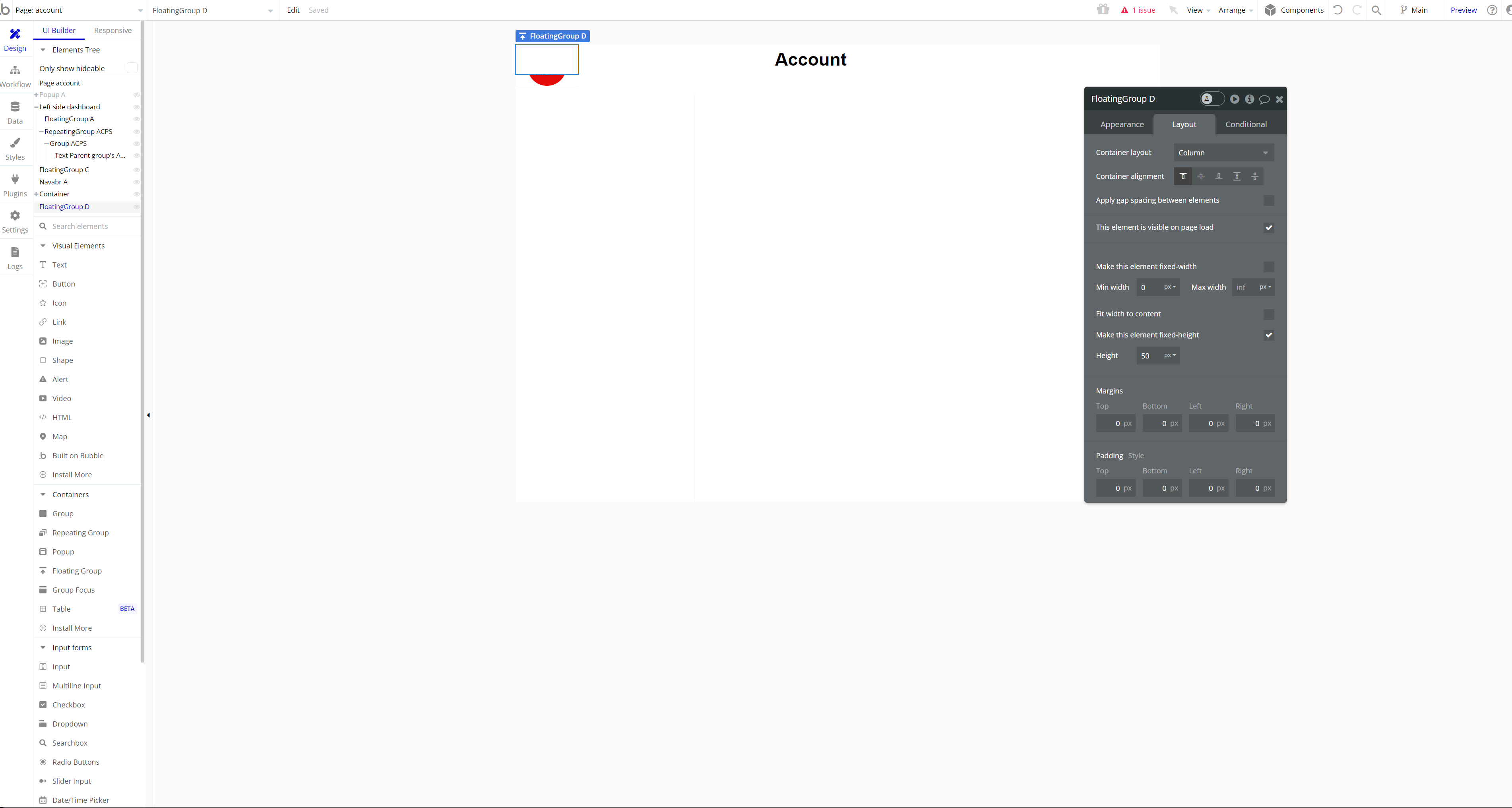This screenshot has width=1512, height=808.
Task: Open the Data section icon
Action: pyautogui.click(x=15, y=112)
